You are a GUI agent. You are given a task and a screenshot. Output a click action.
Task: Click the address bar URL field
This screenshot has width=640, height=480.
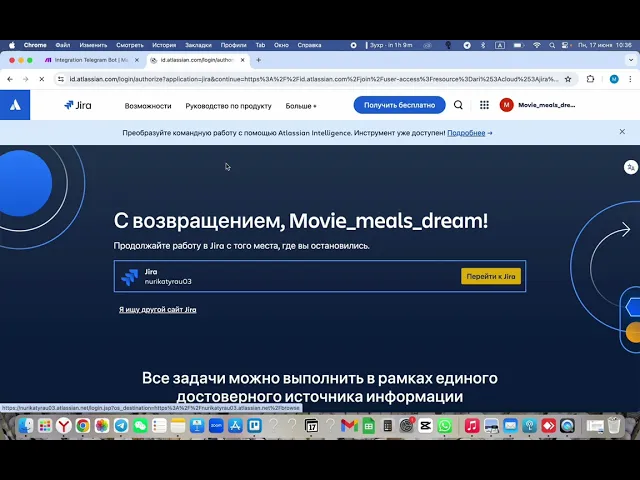(313, 79)
